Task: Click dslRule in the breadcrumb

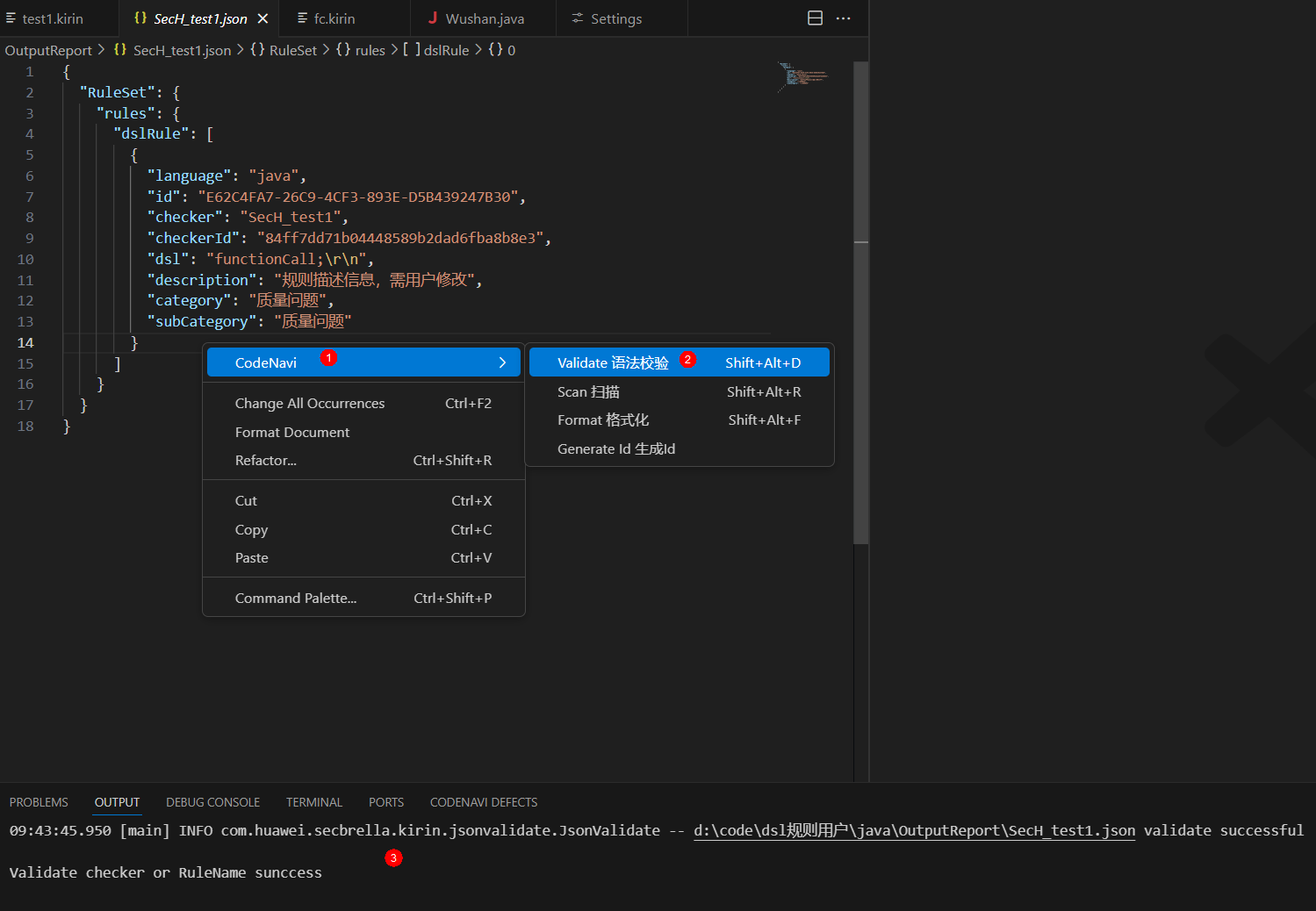Action: pos(446,51)
